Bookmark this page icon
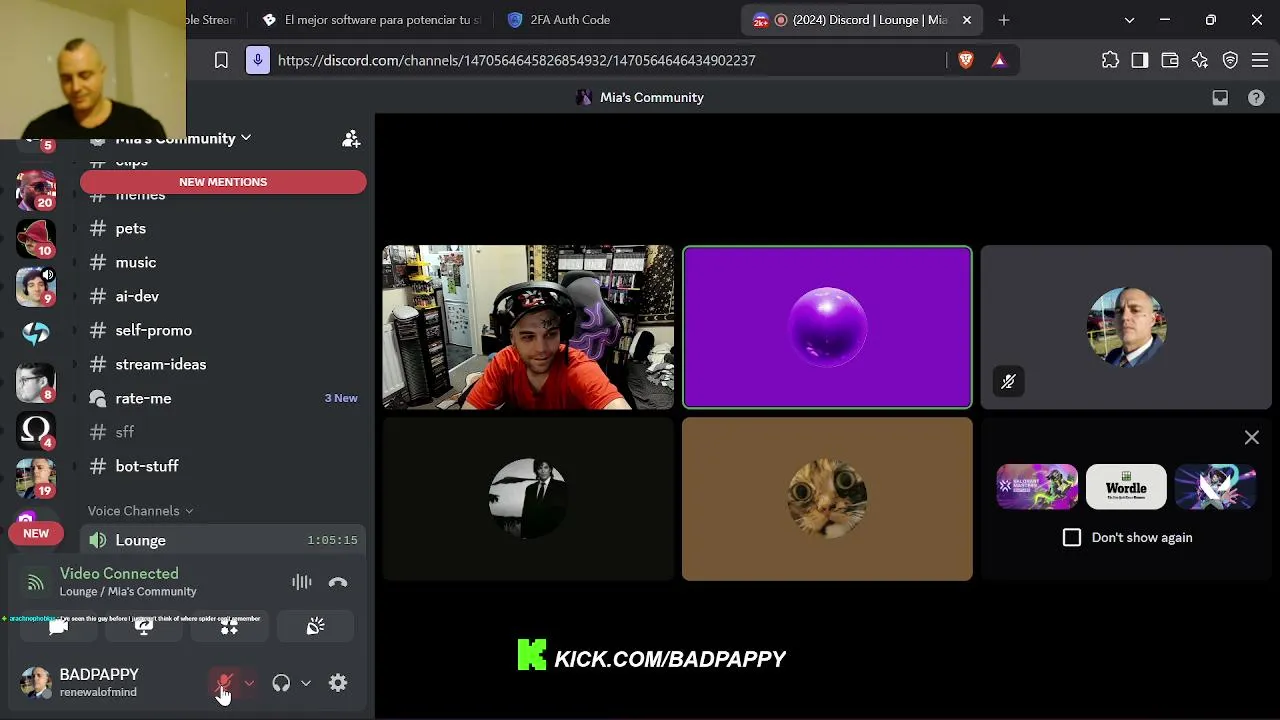The width and height of the screenshot is (1280, 720). point(221,60)
